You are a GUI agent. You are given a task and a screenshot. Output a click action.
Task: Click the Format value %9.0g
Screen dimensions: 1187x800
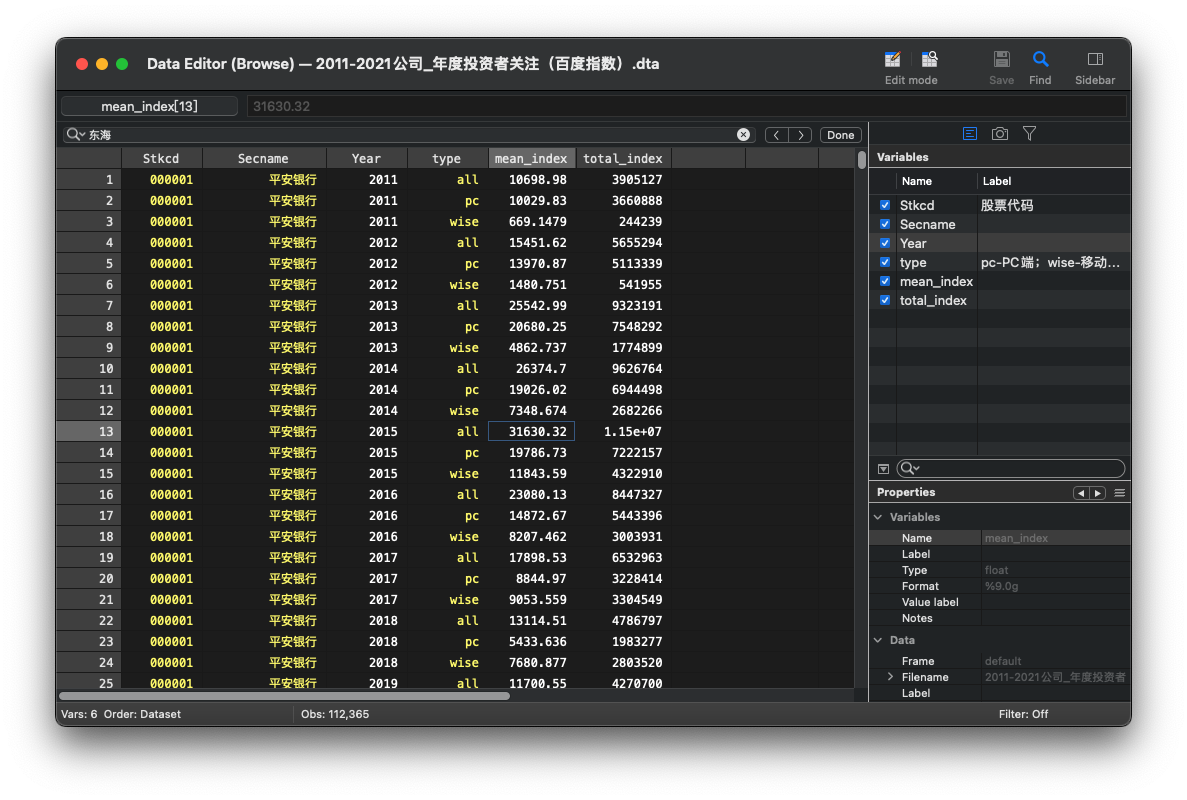click(x=1002, y=587)
